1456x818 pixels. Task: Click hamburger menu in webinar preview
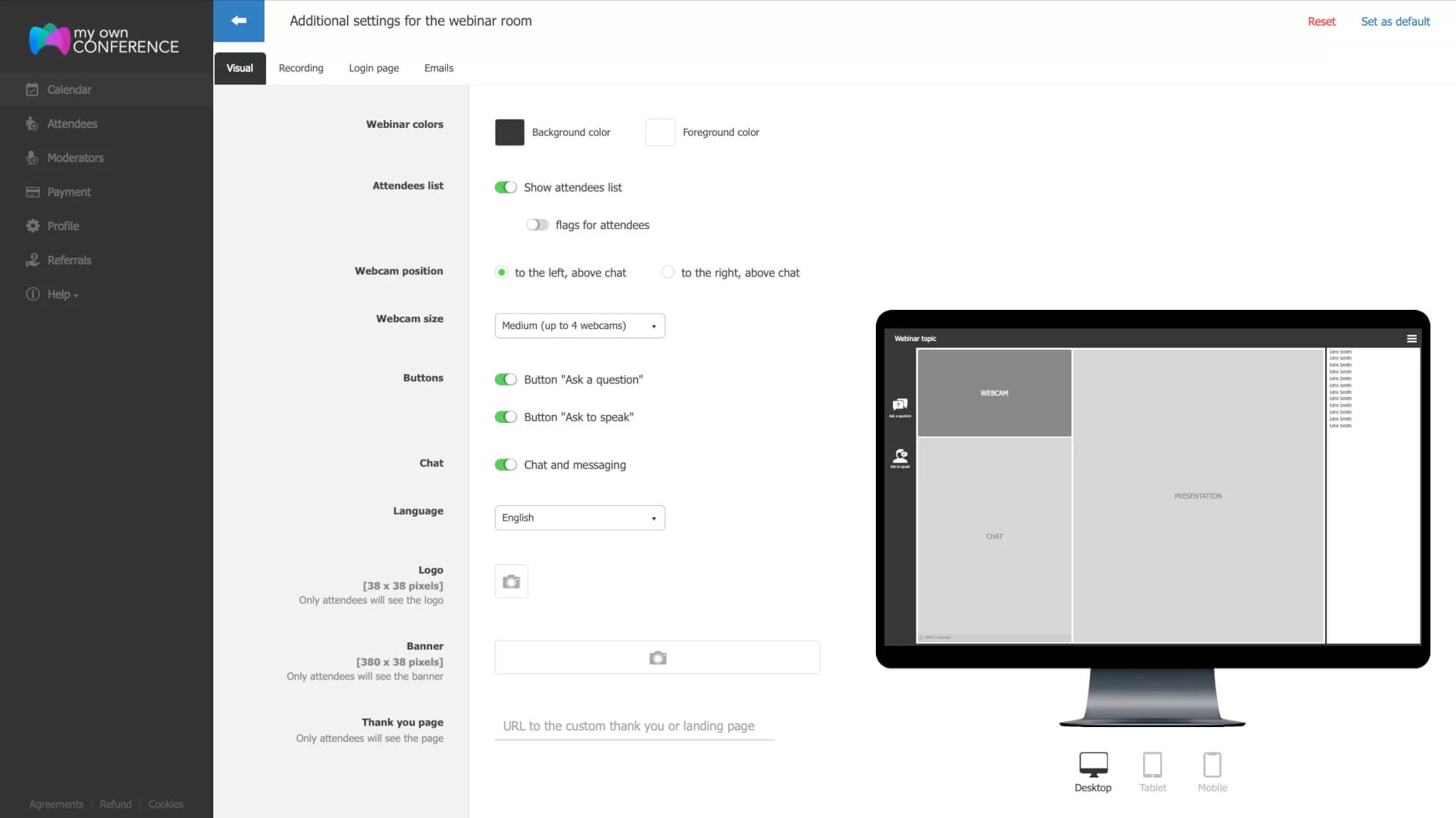point(1411,339)
